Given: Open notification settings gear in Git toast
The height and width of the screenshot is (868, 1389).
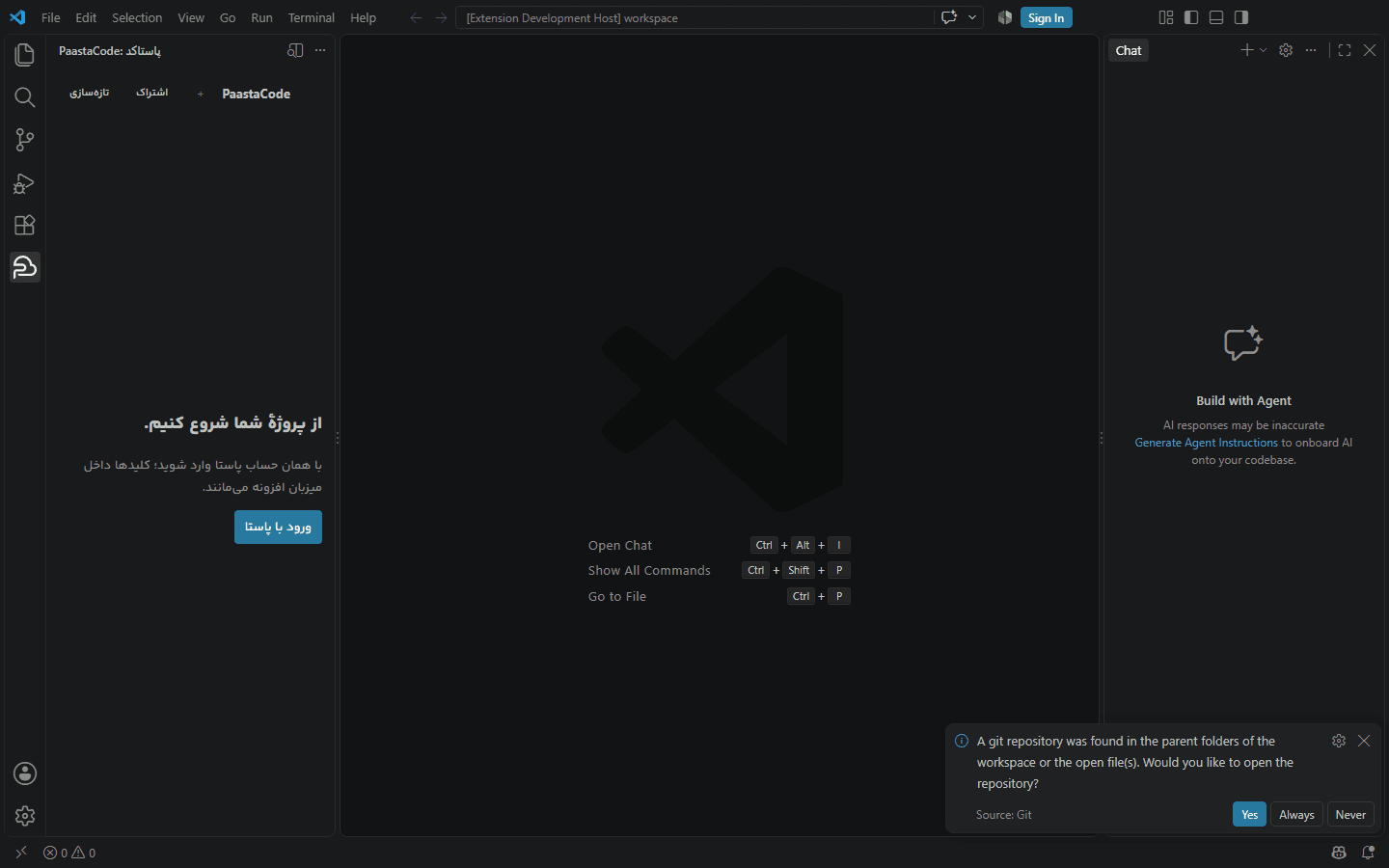Looking at the screenshot, I should [1339, 741].
